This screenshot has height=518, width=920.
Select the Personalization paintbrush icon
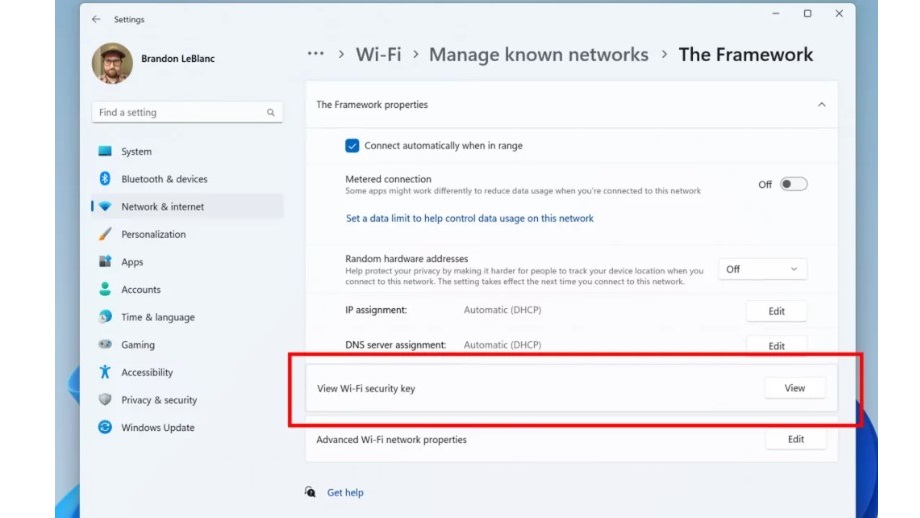(105, 234)
